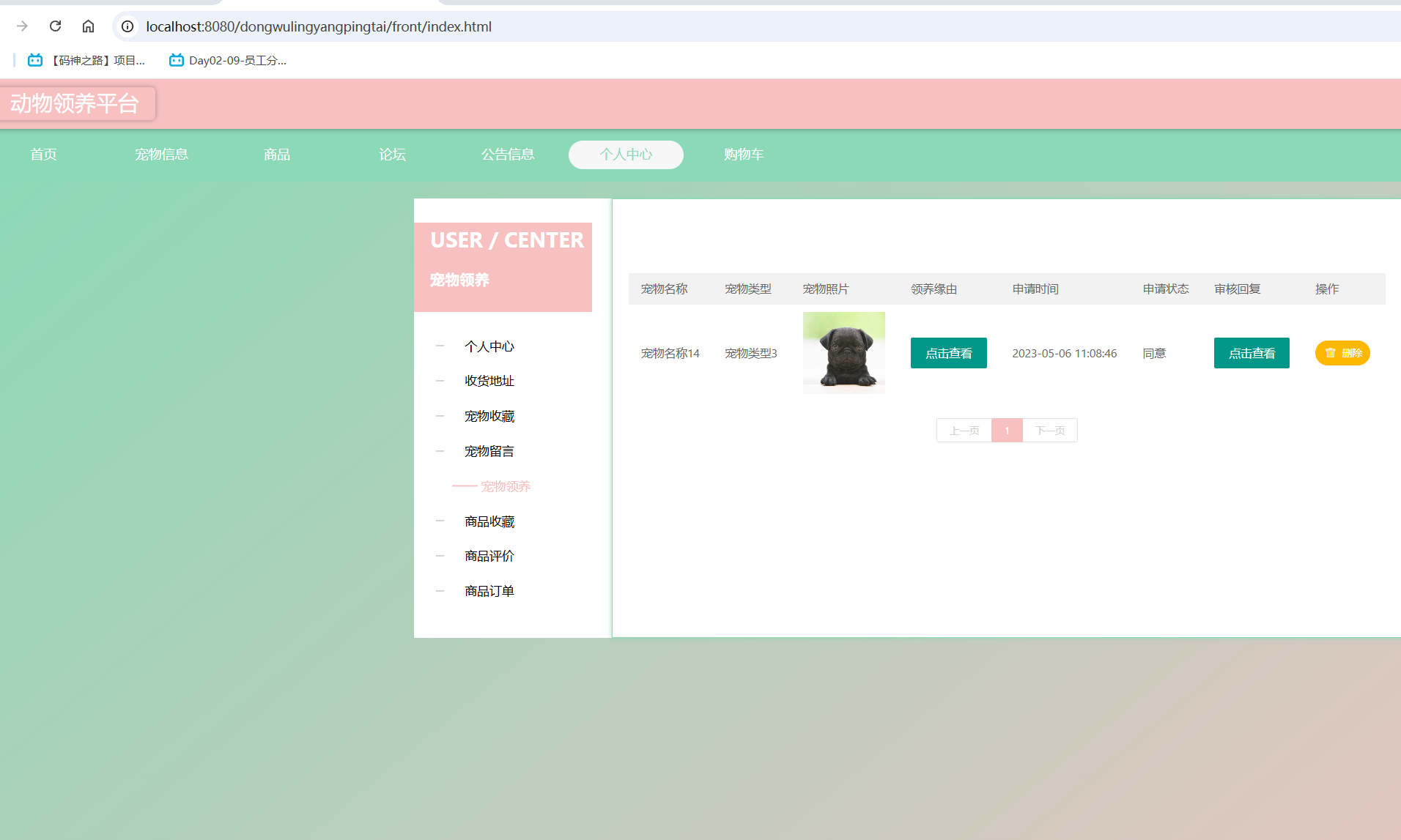This screenshot has width=1401, height=840.
Task: Click the trash icon in 删除 button
Action: click(x=1330, y=353)
